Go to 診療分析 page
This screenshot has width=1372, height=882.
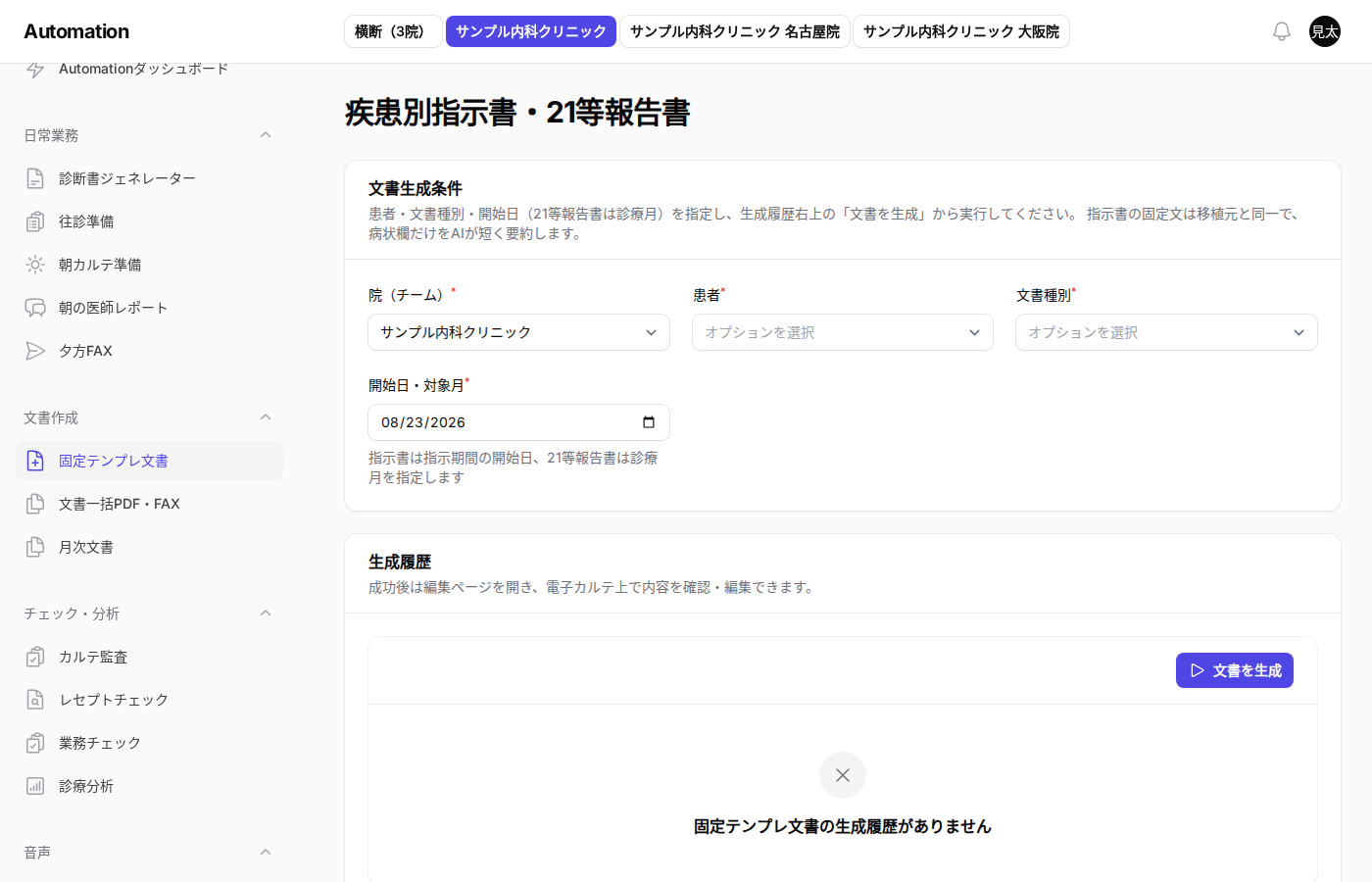tap(149, 786)
